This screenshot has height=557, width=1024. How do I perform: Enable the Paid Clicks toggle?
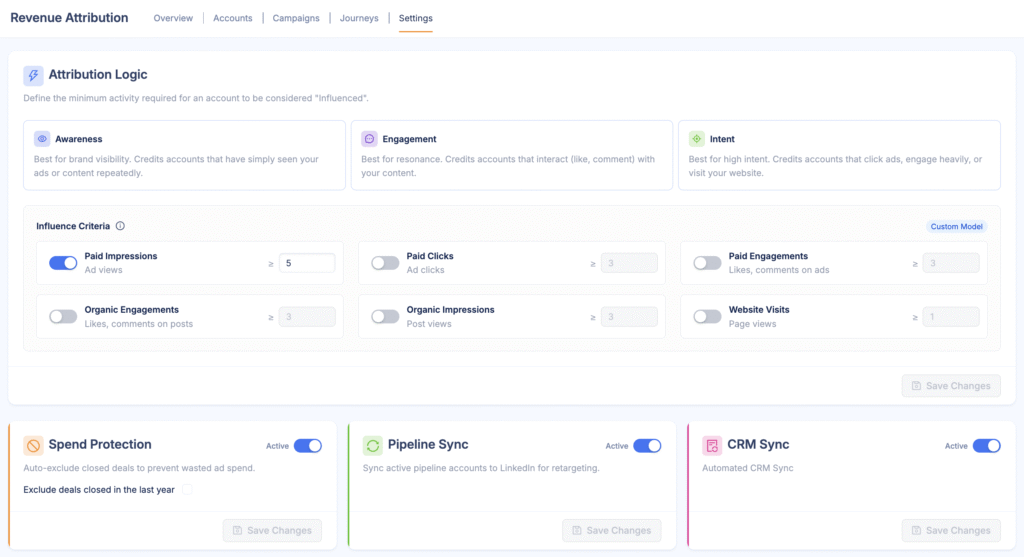[385, 263]
